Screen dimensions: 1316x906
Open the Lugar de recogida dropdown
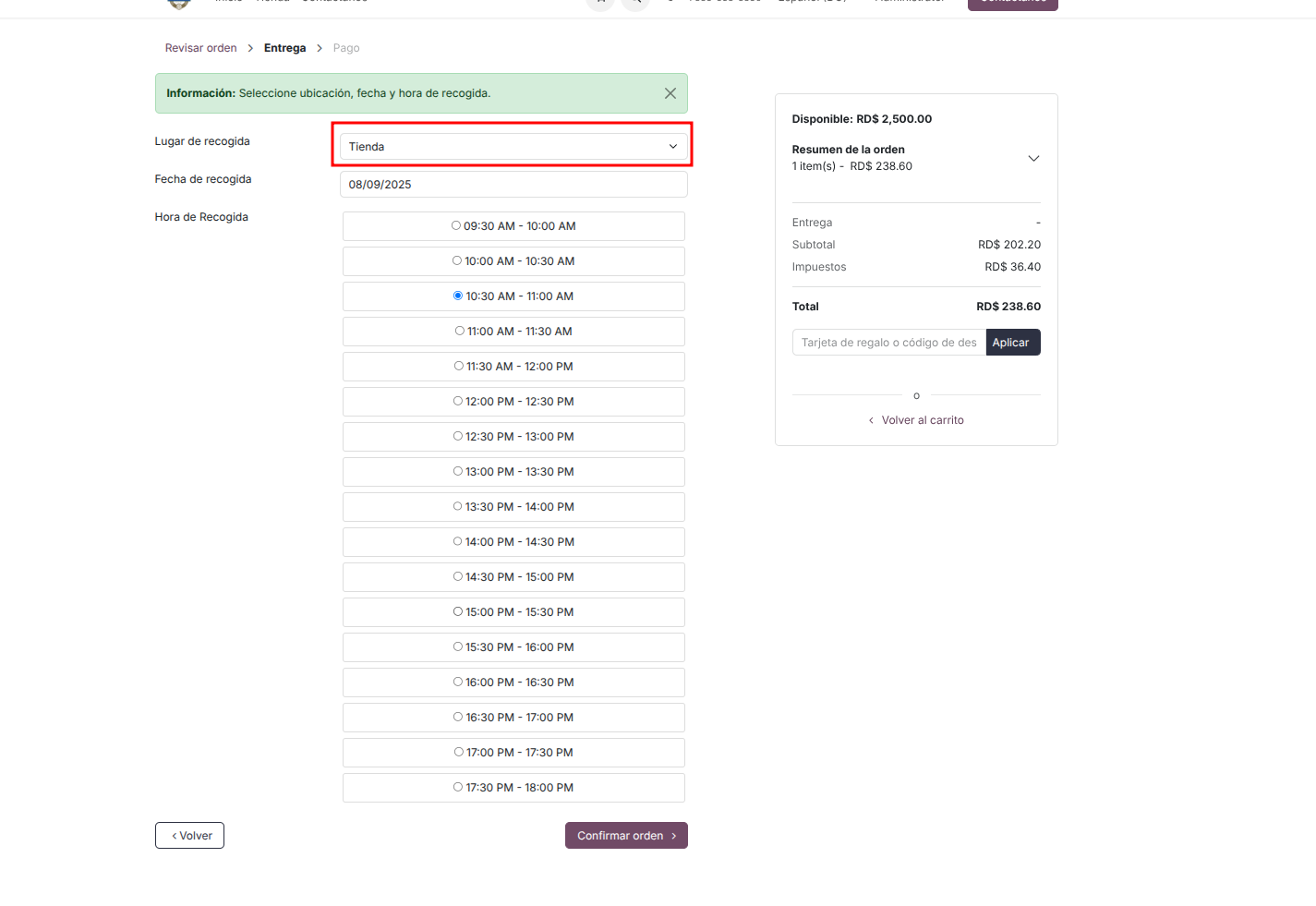[x=513, y=147]
